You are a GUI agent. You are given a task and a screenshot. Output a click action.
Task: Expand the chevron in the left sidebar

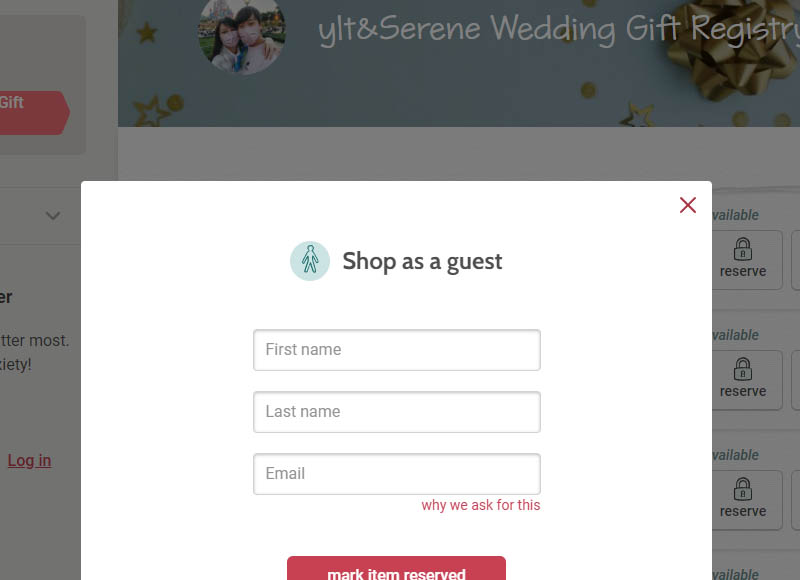coord(53,216)
